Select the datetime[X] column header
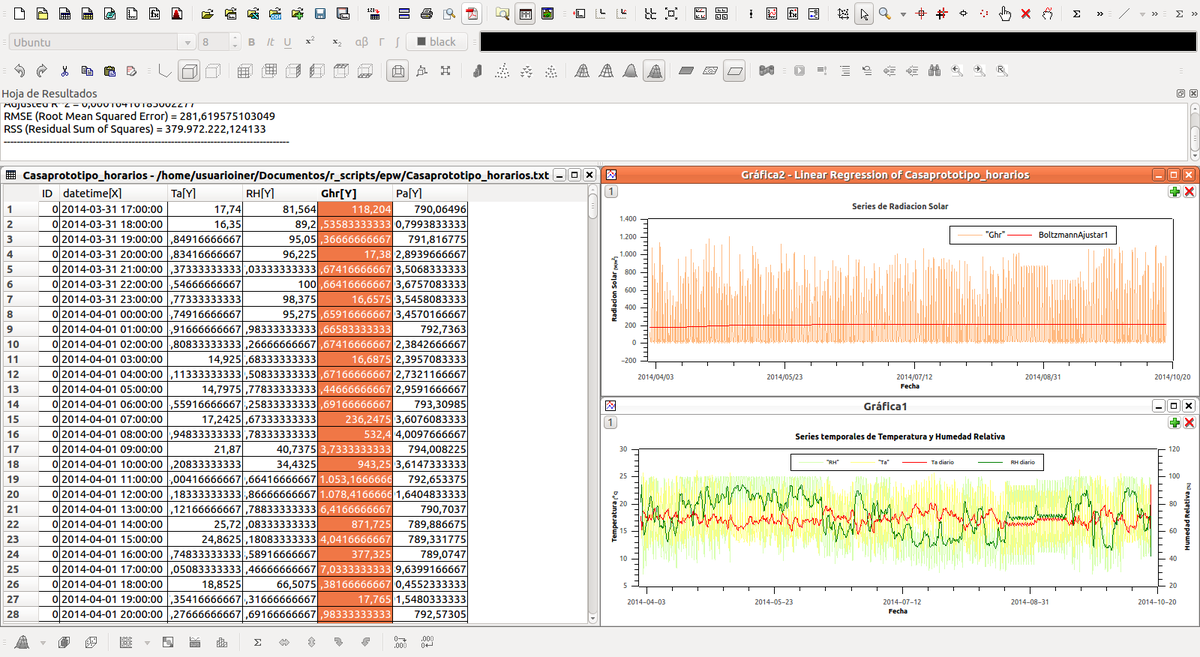The image size is (1200, 657). (113, 193)
